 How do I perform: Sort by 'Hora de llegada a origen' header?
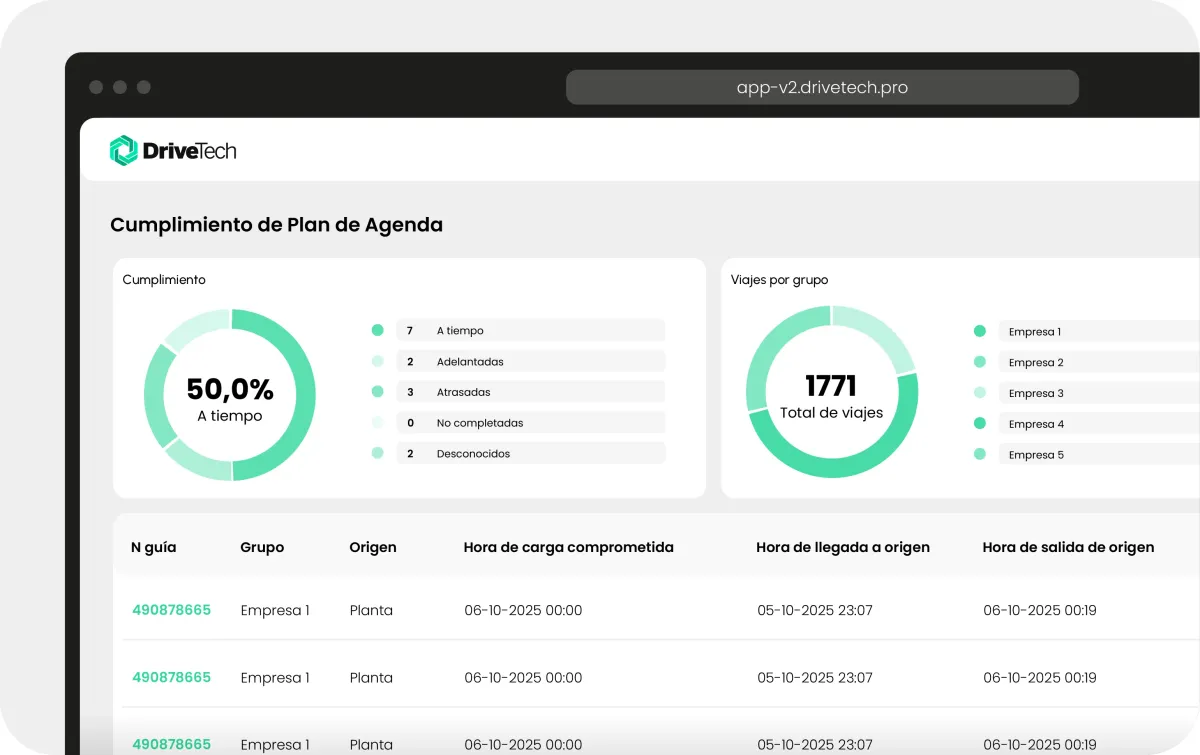click(x=843, y=547)
